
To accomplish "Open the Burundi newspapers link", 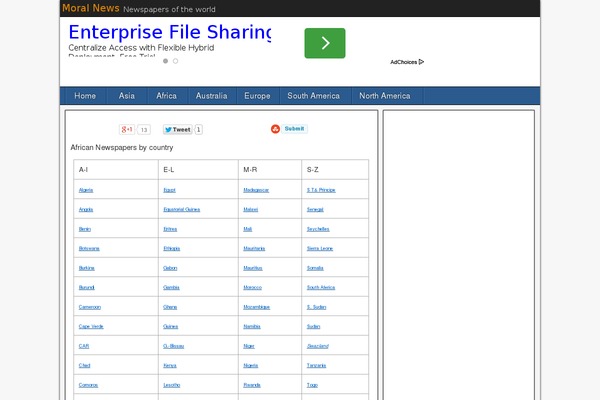I will tap(86, 288).
